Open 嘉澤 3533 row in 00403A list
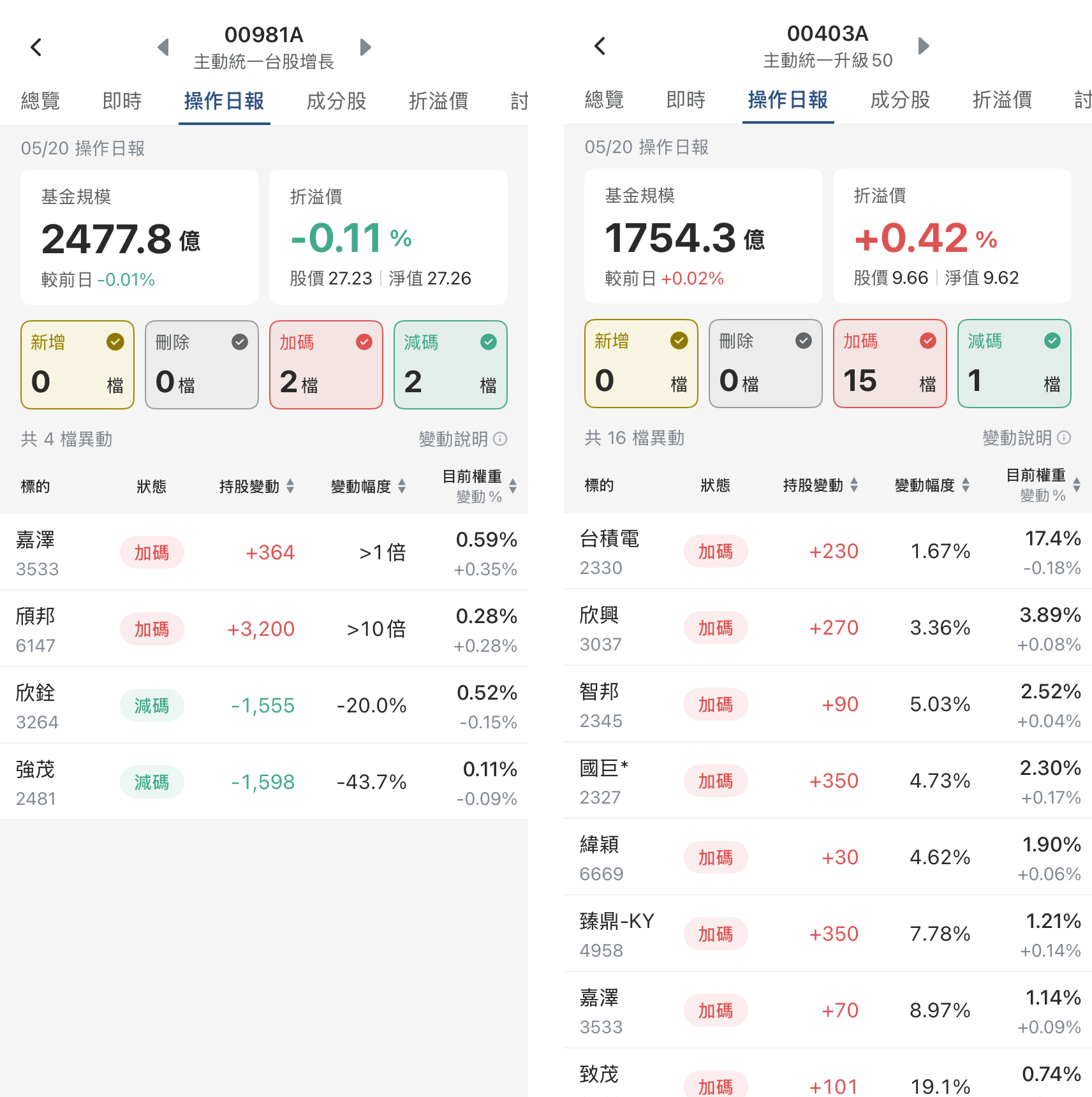The width and height of the screenshot is (1092, 1097). [828, 1010]
